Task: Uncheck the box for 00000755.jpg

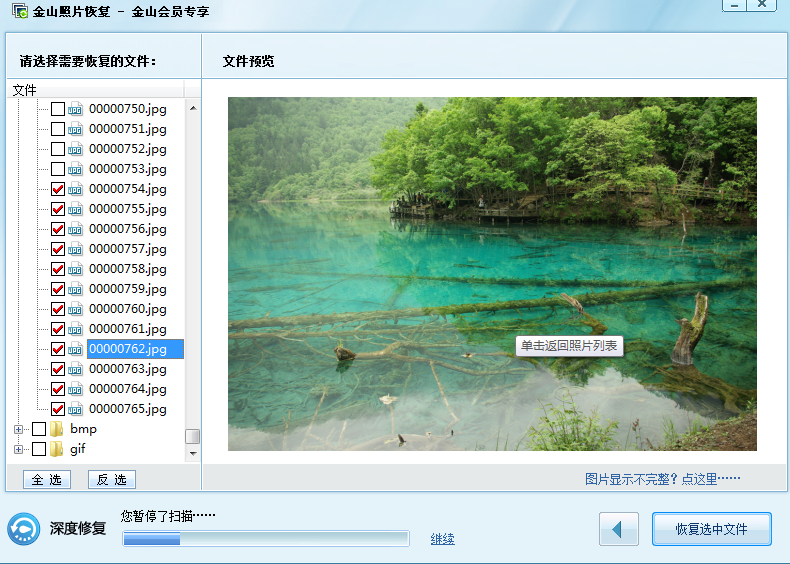Action: tap(58, 209)
